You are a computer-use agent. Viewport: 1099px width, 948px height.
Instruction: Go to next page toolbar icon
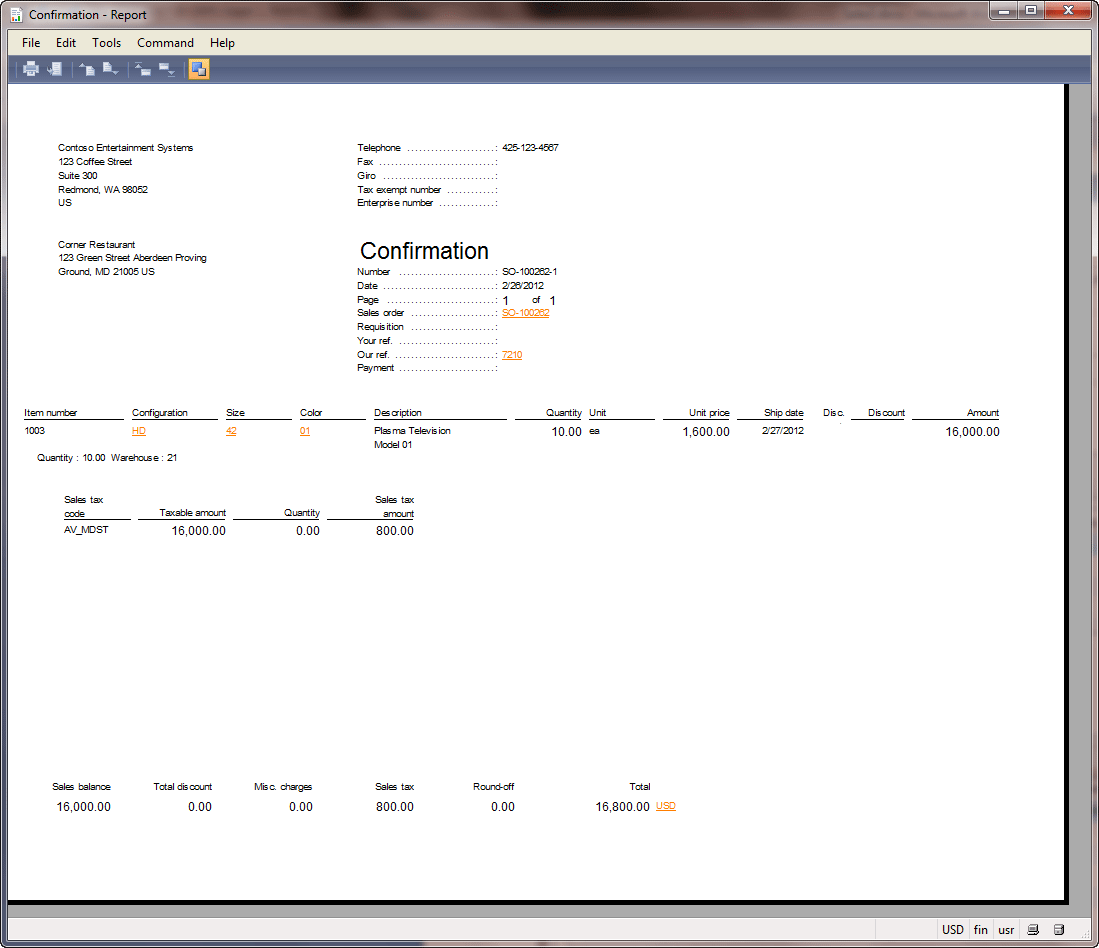[111, 69]
